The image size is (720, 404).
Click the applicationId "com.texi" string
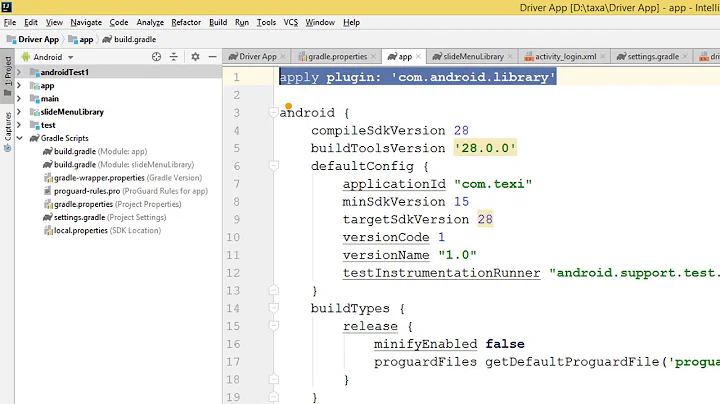coord(493,184)
